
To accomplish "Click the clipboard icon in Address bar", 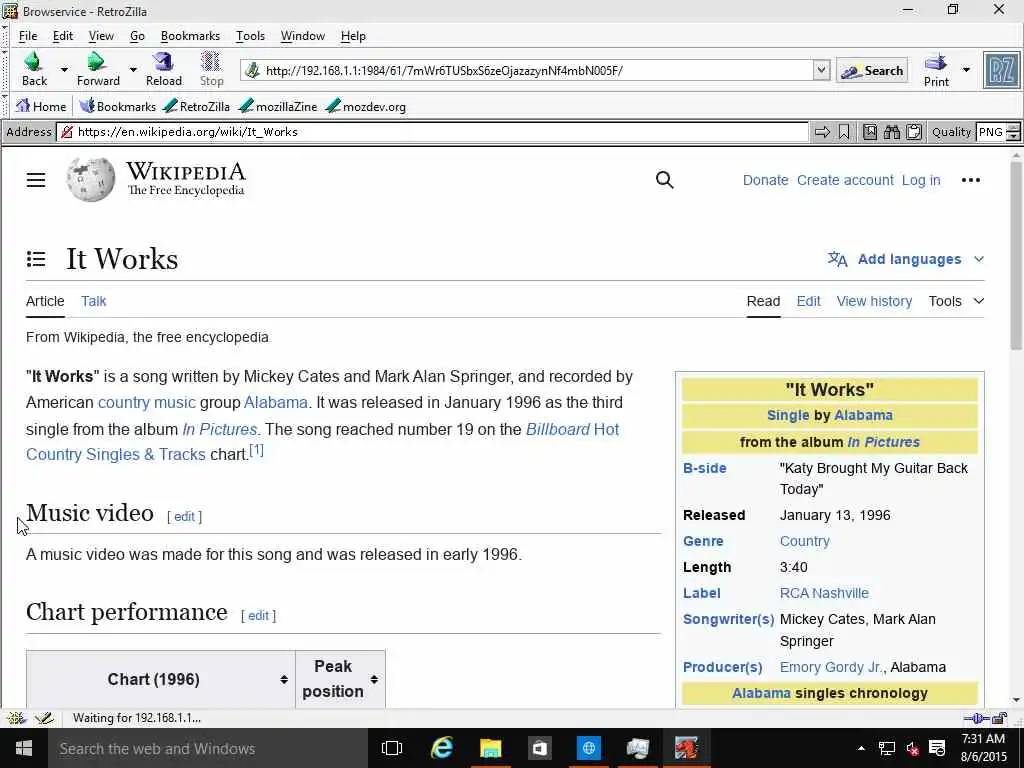I will (x=914, y=132).
